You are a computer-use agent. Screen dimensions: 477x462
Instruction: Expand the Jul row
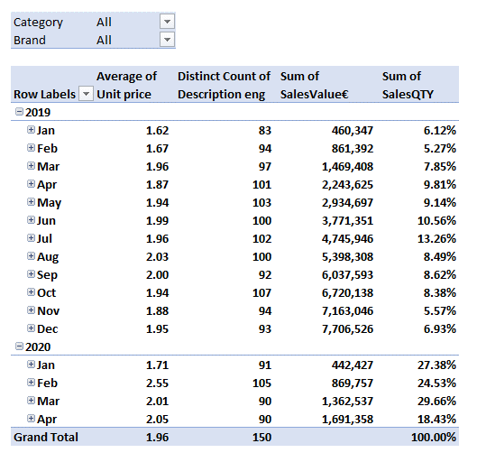31,238
